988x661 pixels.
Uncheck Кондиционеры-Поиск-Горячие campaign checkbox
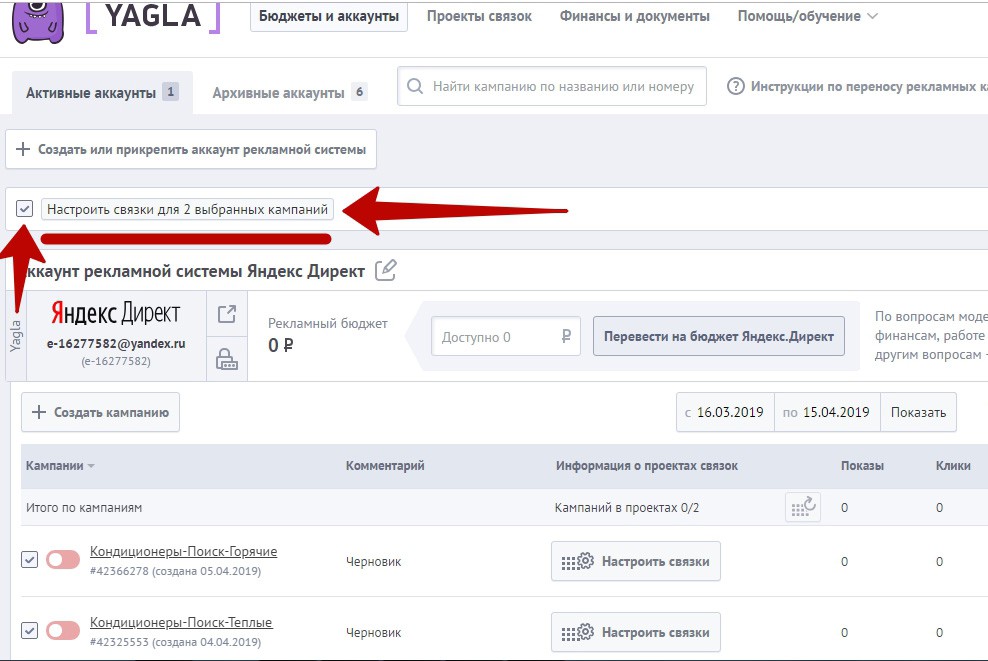point(30,560)
